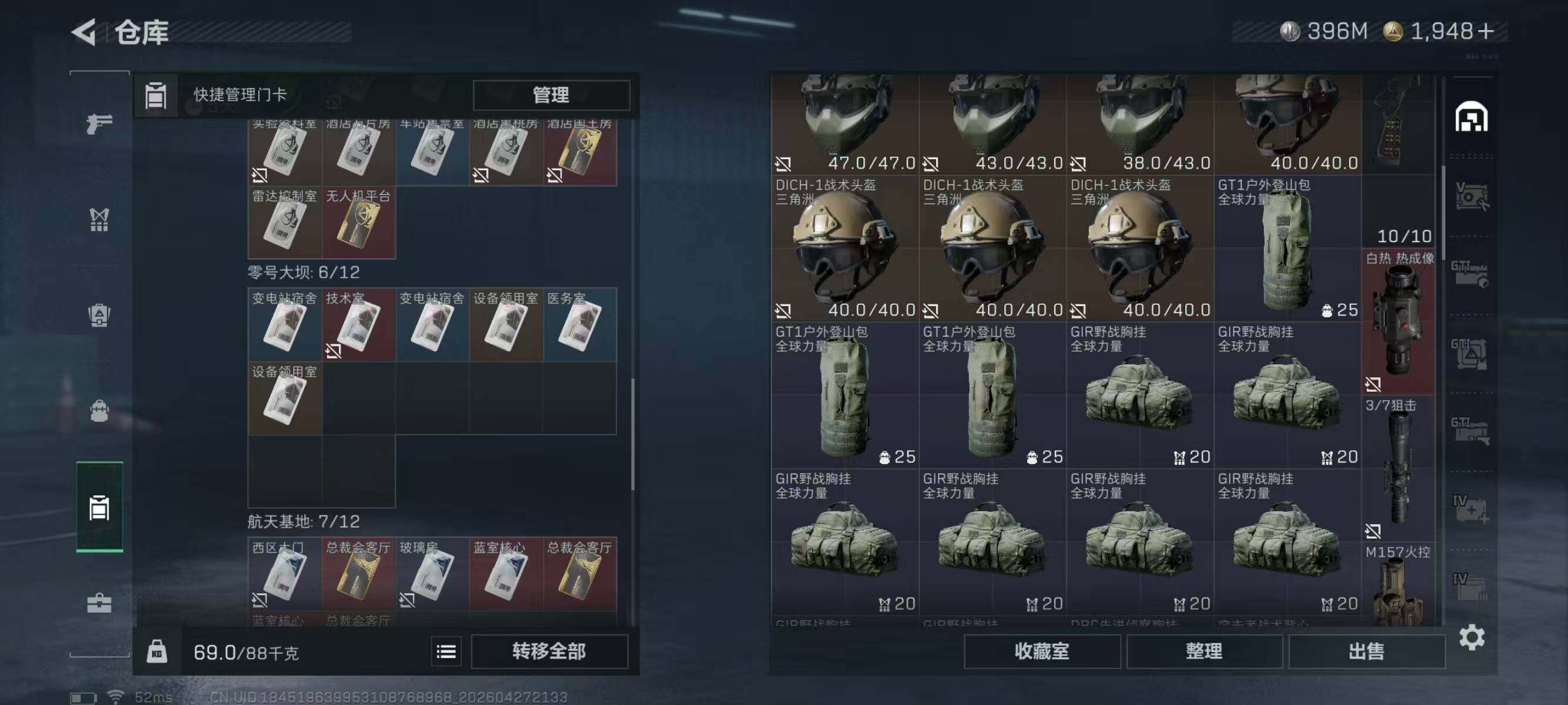Select the 无人机平台 gold keycard

pyautogui.click(x=358, y=222)
